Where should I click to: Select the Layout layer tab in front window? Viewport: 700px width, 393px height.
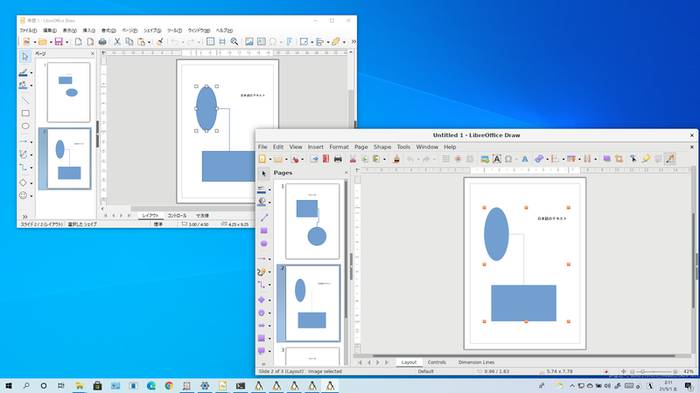pos(408,362)
